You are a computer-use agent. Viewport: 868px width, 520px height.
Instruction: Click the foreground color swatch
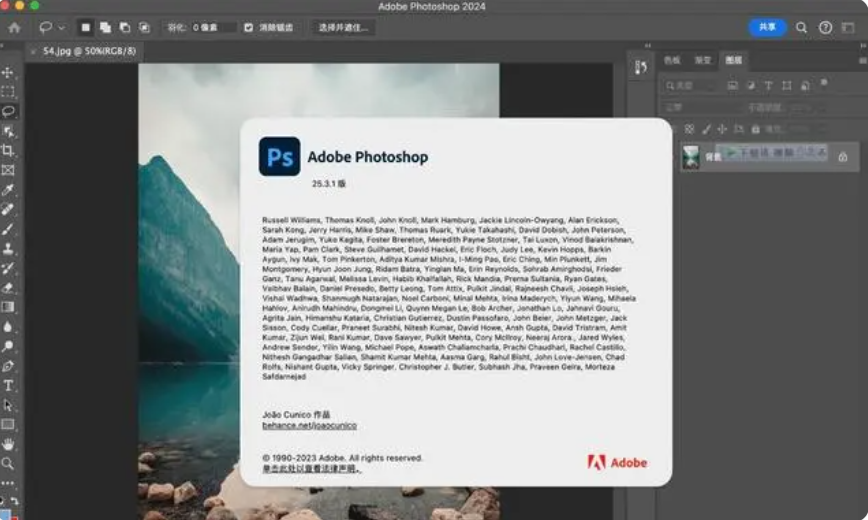pos(6,514)
